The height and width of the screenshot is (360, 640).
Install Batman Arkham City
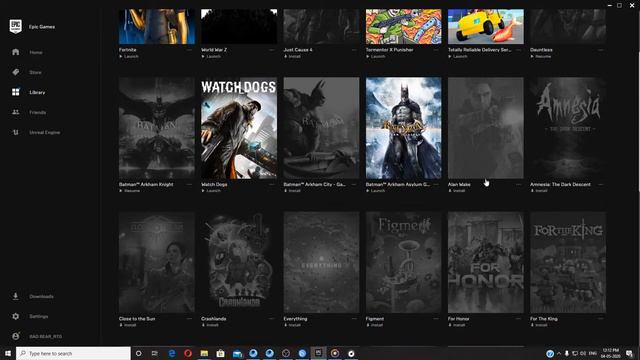point(292,191)
